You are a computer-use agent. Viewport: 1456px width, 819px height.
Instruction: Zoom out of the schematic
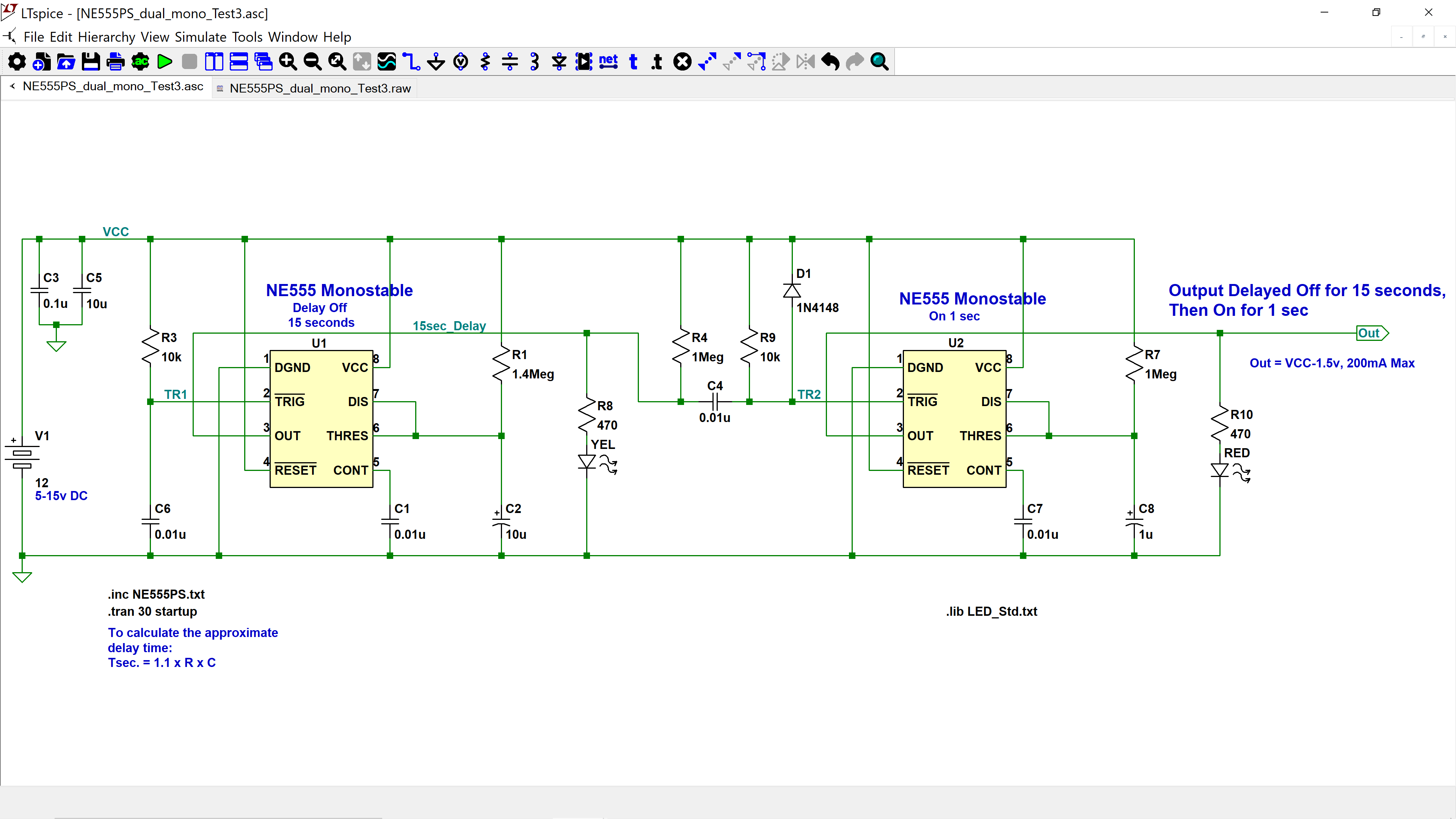(x=312, y=61)
